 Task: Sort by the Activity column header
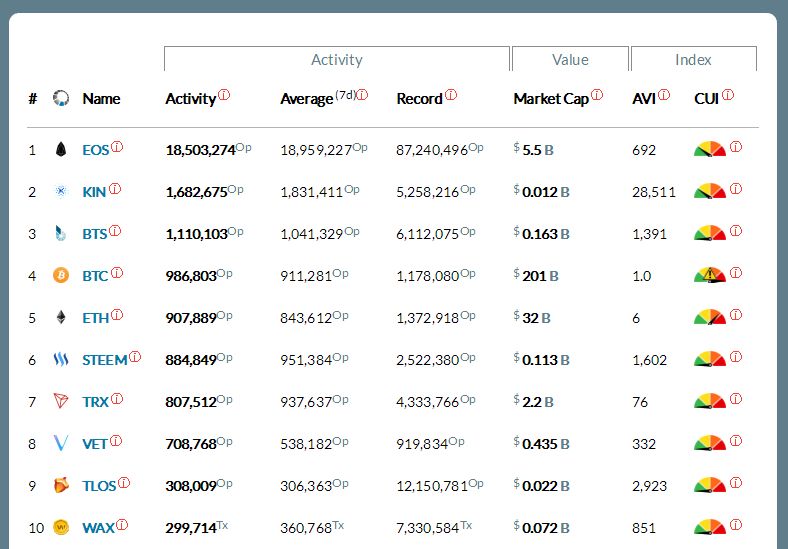point(190,99)
